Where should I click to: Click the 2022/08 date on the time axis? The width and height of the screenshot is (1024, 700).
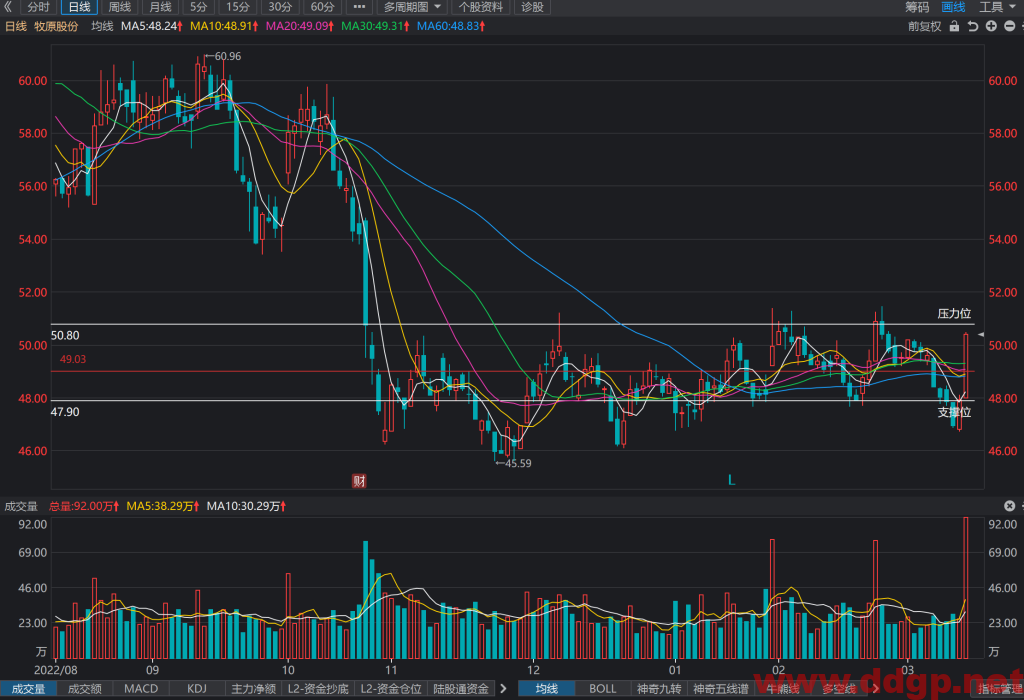pyautogui.click(x=56, y=670)
